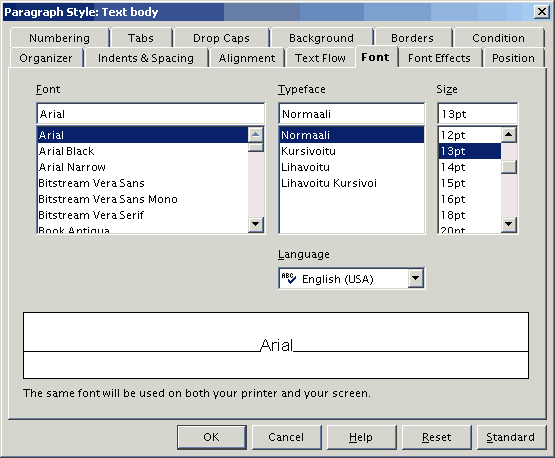Viewport: 555px width, 458px height.
Task: Choose Arial Narrow font
Action: click(143, 167)
